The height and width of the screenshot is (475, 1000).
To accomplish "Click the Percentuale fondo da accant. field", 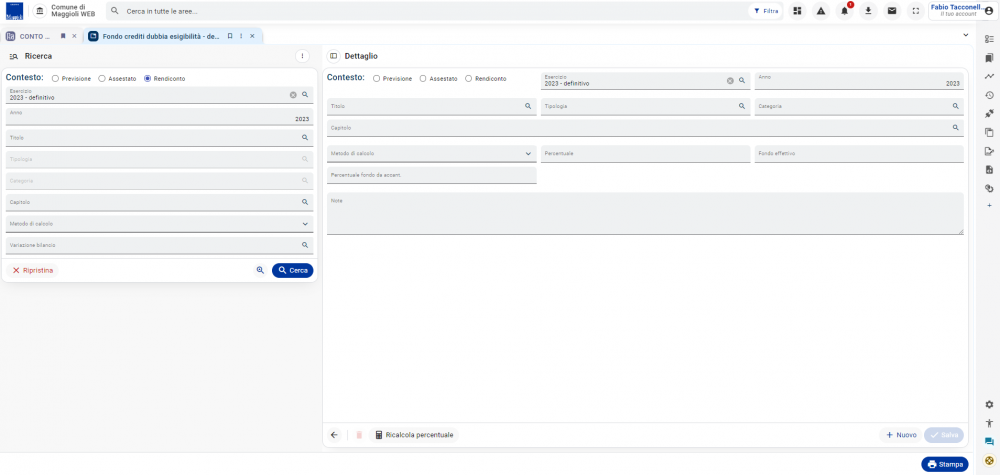I will tap(432, 175).
